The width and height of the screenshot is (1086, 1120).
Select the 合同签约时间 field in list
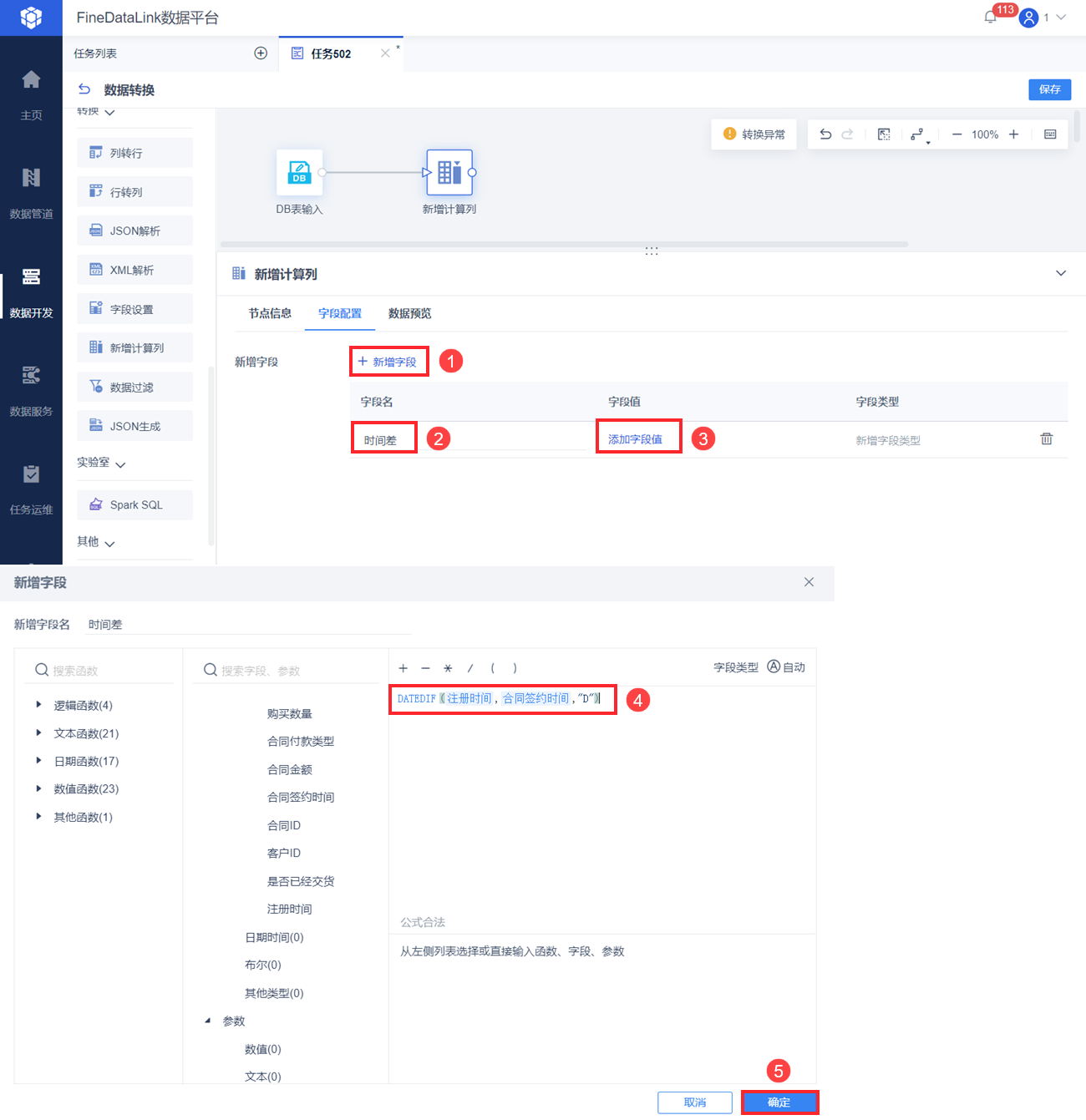coord(301,797)
